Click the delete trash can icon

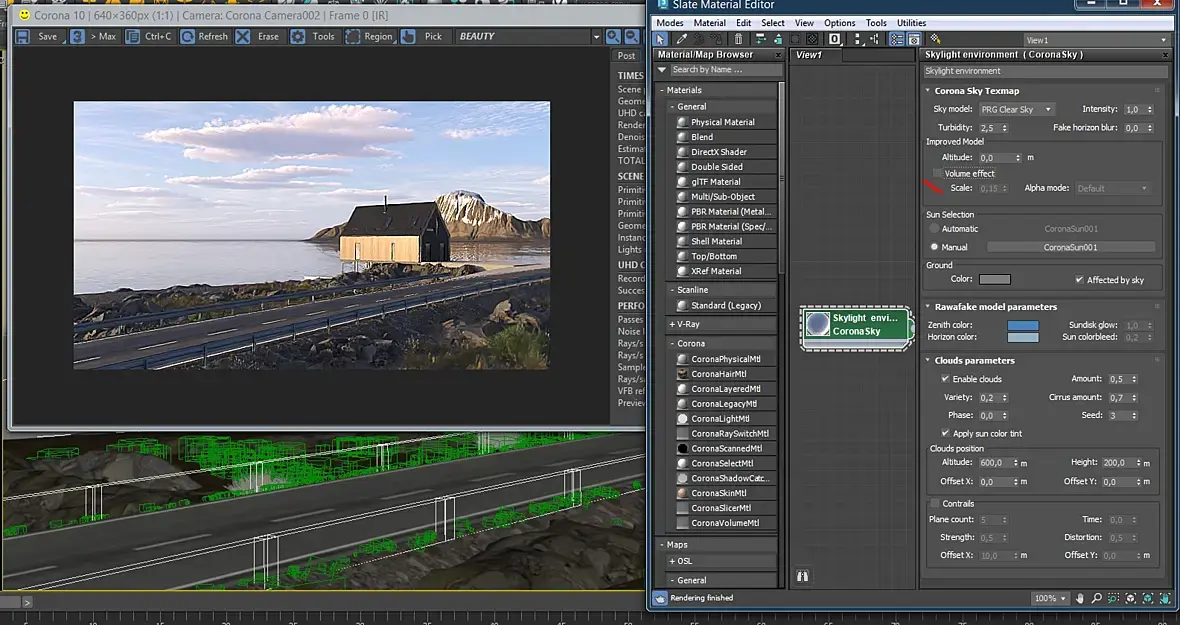739,39
